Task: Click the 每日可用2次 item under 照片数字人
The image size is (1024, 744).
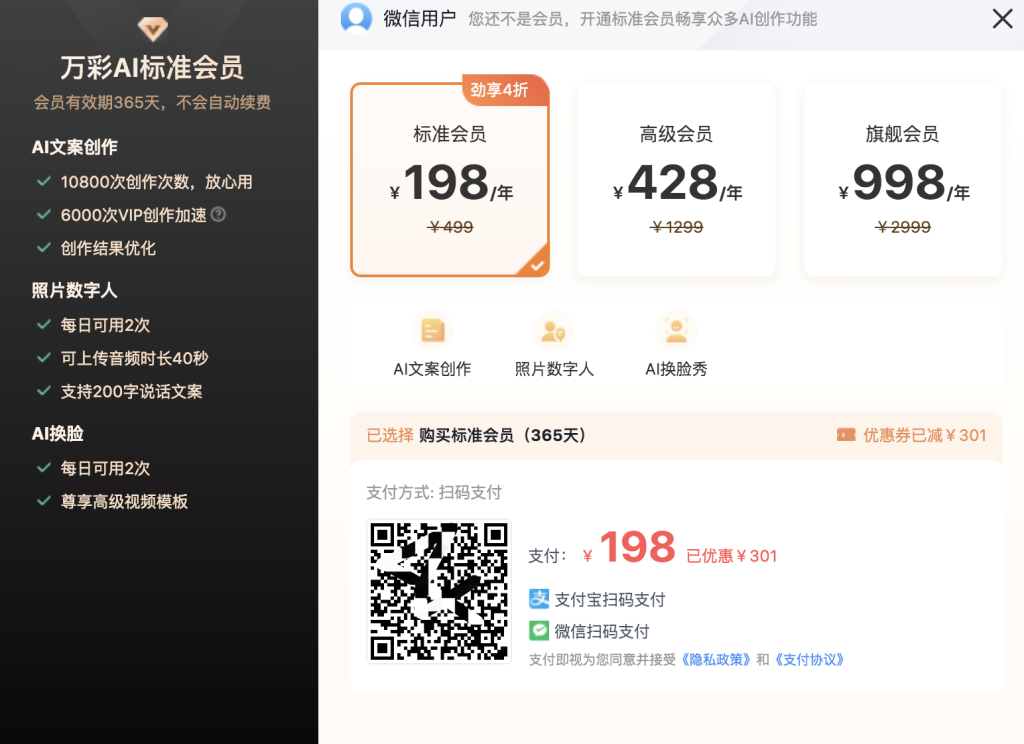Action: click(105, 325)
